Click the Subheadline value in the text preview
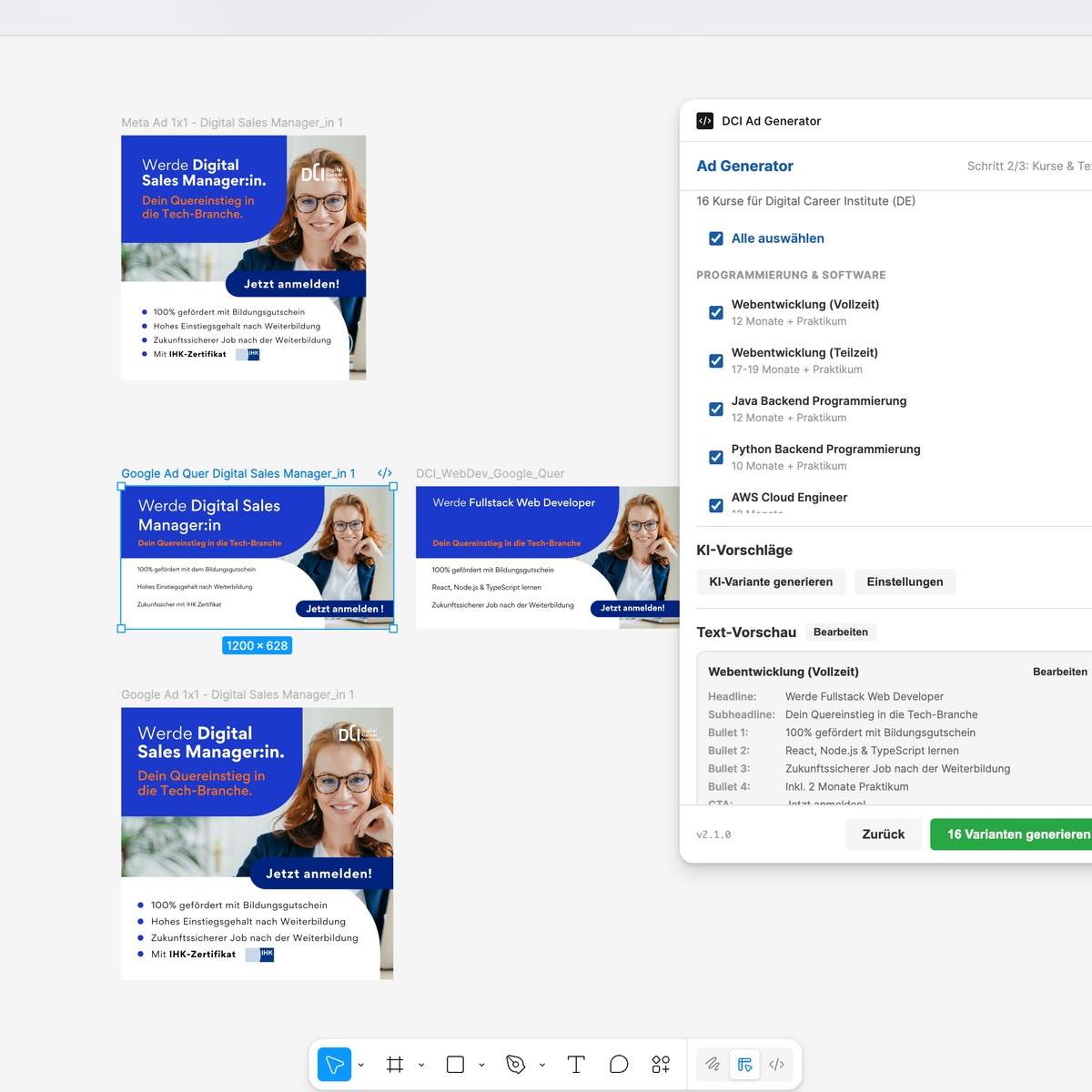Image resolution: width=1092 pixels, height=1092 pixels. pyautogui.click(x=881, y=715)
